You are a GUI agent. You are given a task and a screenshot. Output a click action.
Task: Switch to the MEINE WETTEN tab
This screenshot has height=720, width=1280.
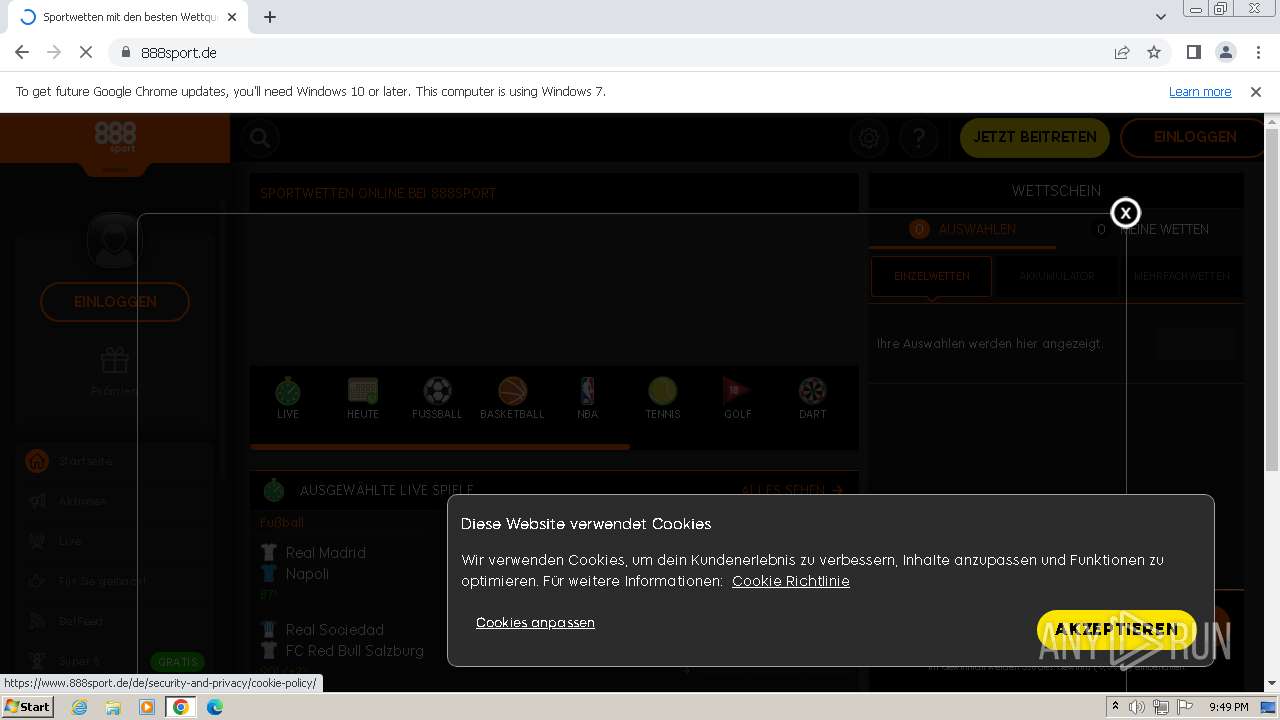[x=1152, y=229]
